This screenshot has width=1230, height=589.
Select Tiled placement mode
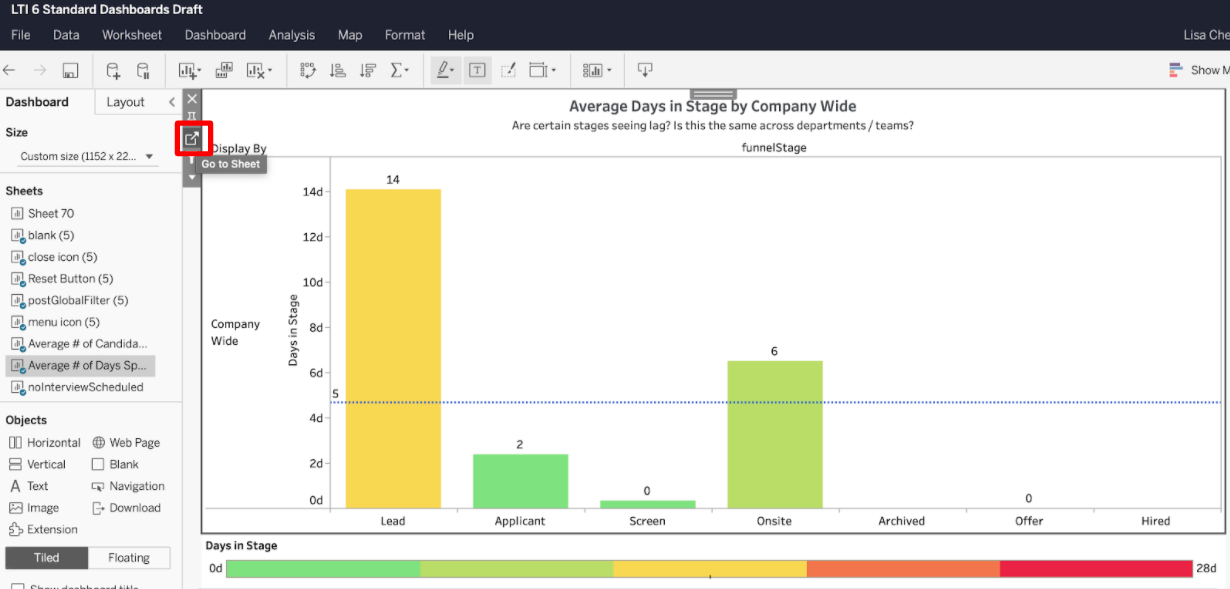point(45,557)
